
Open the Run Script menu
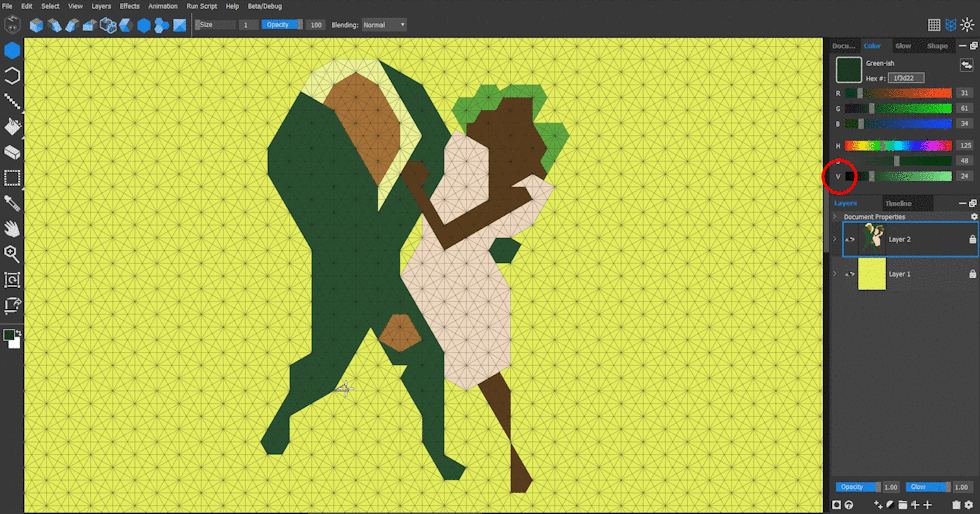201,6
